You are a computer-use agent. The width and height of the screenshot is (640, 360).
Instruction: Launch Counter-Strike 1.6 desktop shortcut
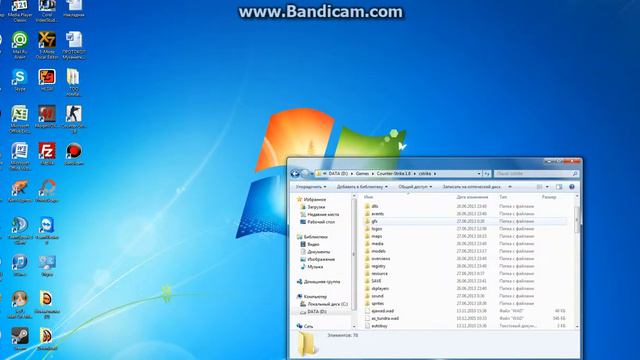(x=74, y=119)
